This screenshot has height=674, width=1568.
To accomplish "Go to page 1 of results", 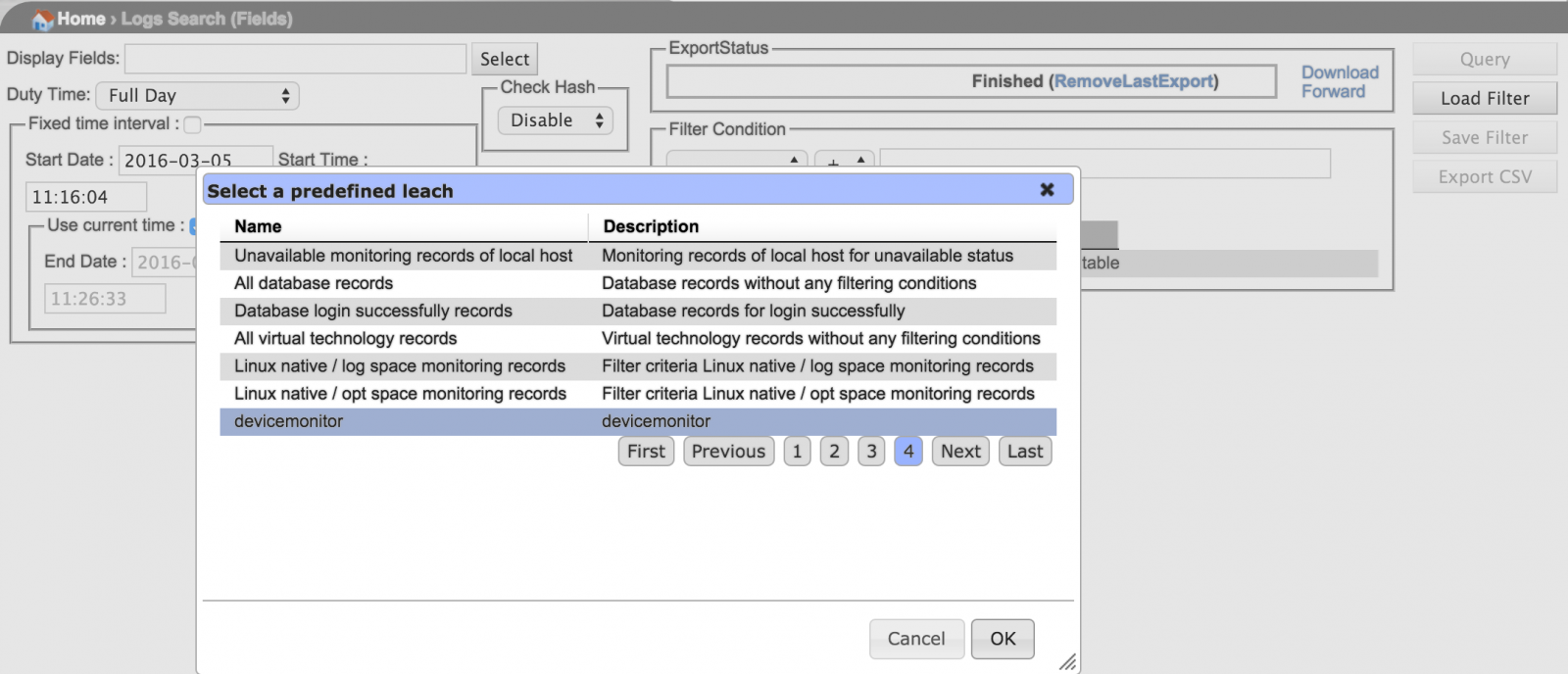I will tap(797, 452).
